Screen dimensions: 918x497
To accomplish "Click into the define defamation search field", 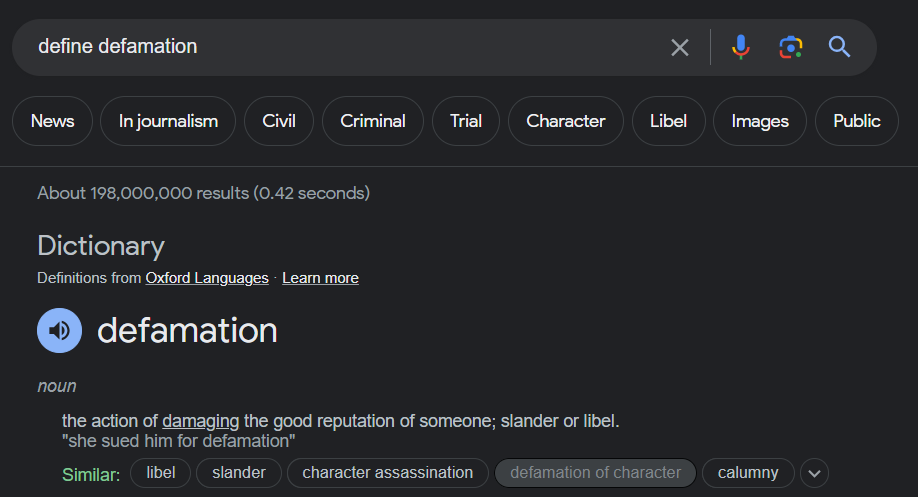I will tap(345, 47).
